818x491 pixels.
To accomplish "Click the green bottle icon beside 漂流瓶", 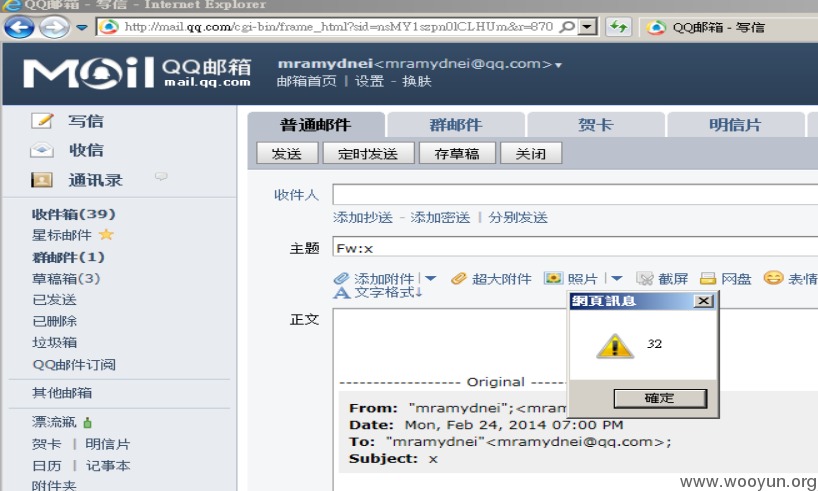I will coord(87,422).
